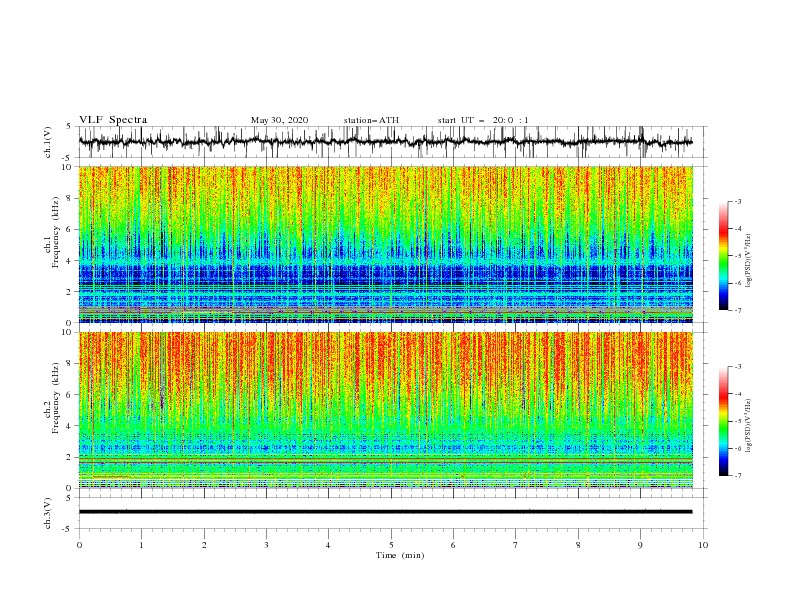This screenshot has width=792, height=612.
Task: Click the '7' tick label on time axis
Action: pos(516,545)
